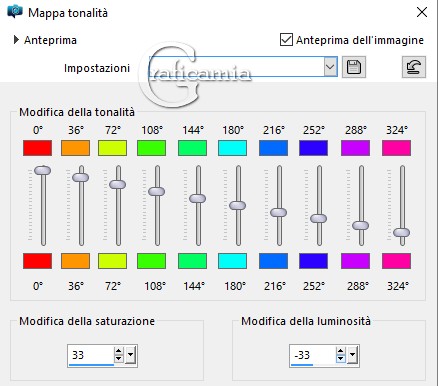Click the top purple 288° color swatch

[355, 148]
